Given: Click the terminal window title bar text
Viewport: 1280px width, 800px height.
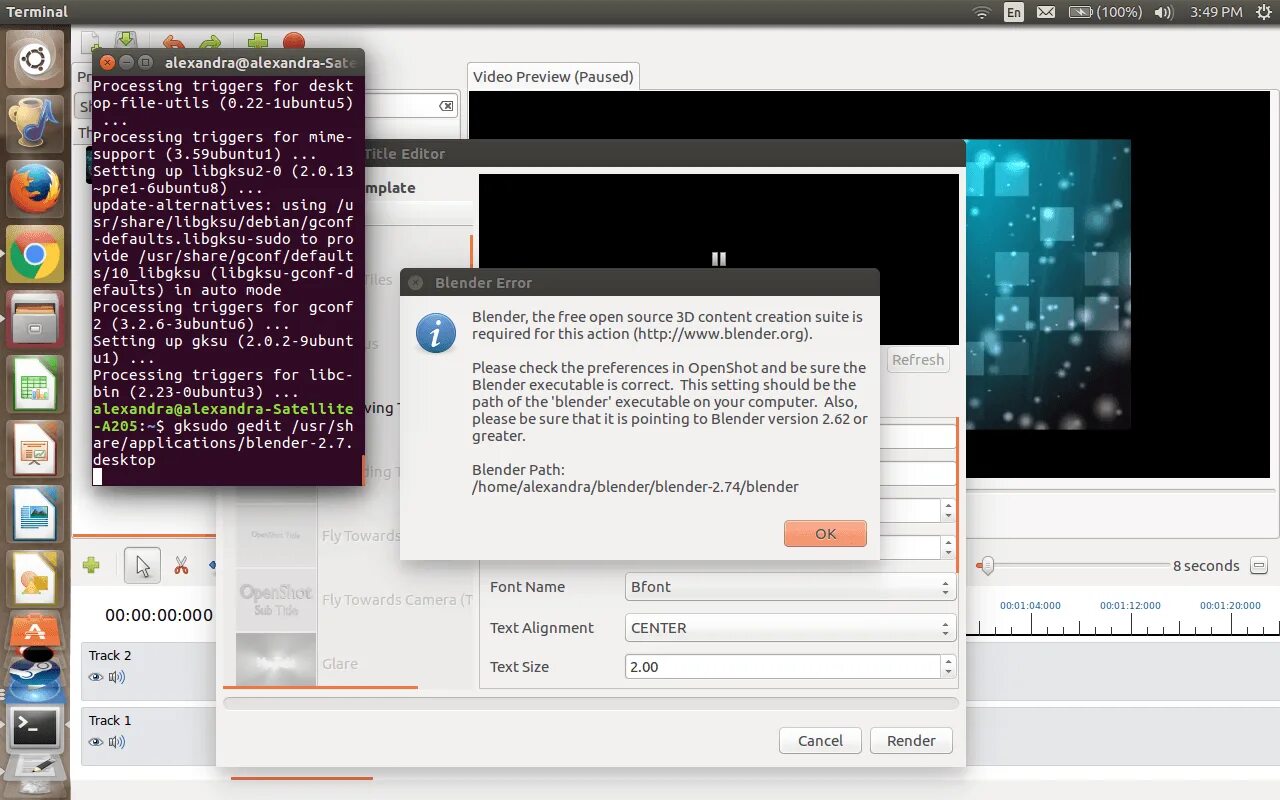Looking at the screenshot, I should click(260, 62).
